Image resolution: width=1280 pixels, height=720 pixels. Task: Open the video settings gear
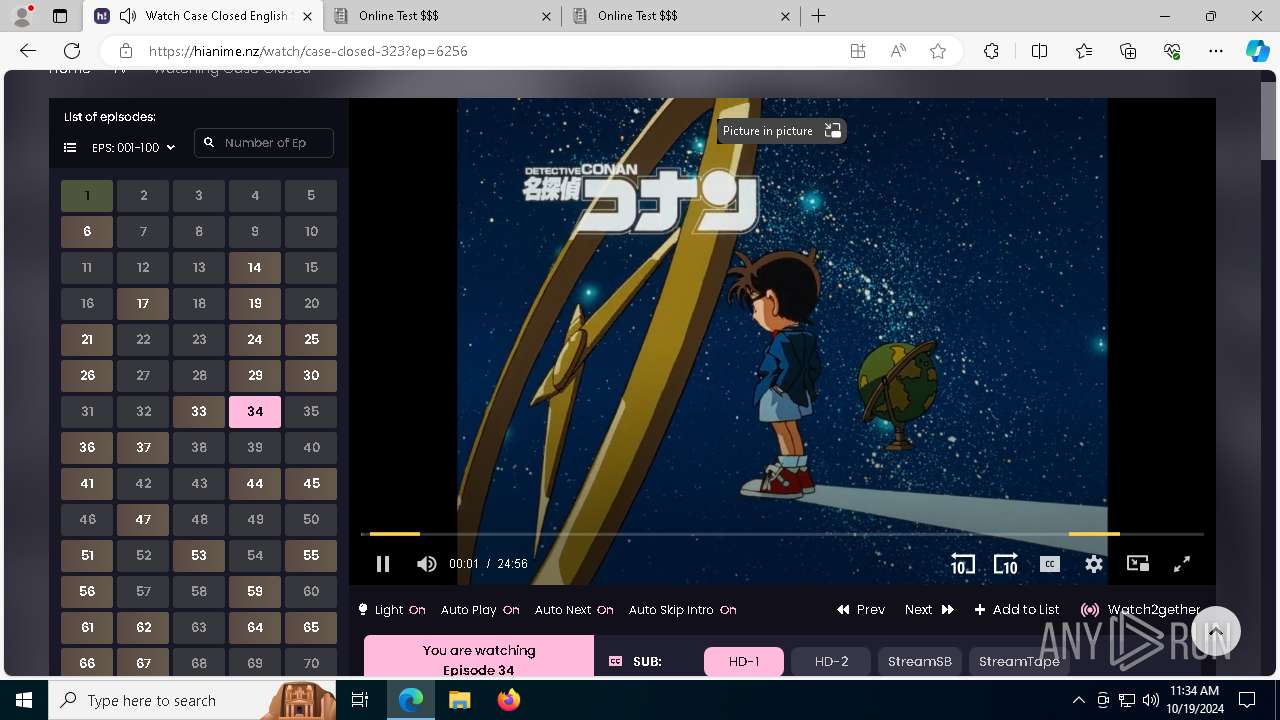click(x=1094, y=564)
